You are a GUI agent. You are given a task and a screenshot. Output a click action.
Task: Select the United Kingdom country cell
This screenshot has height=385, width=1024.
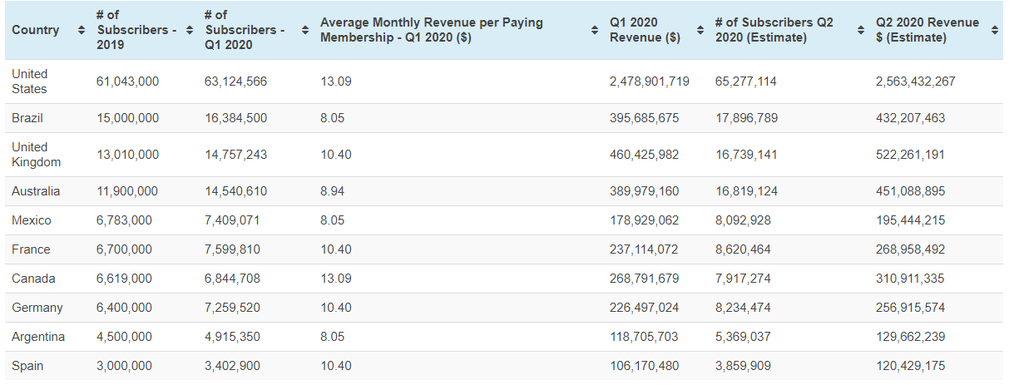tap(37, 155)
